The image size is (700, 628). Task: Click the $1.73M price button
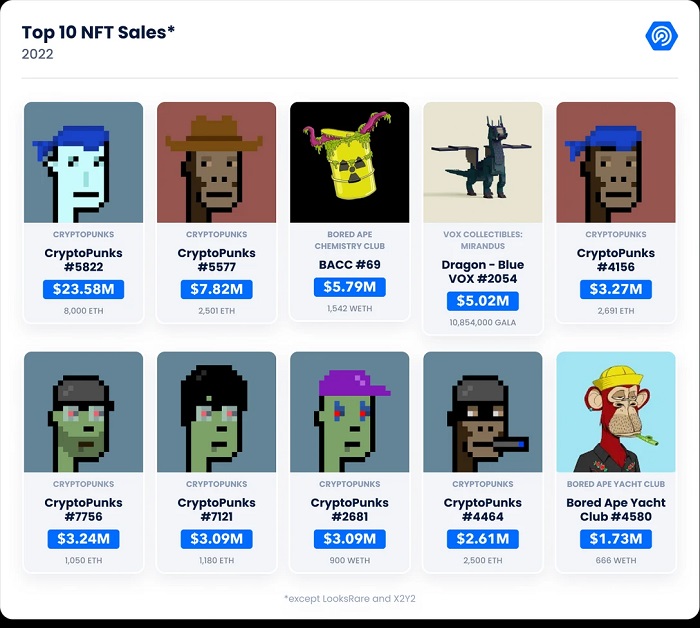pyautogui.click(x=616, y=539)
